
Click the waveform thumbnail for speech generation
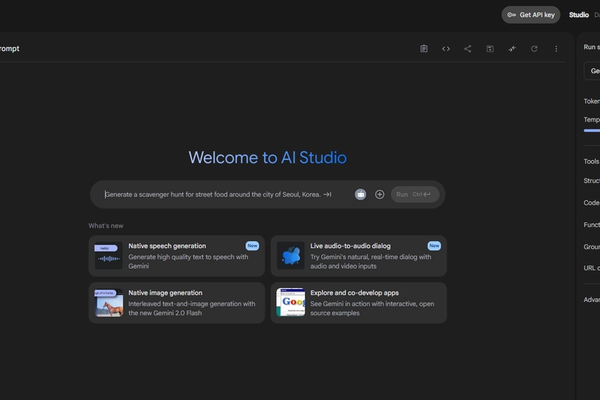[x=109, y=256]
